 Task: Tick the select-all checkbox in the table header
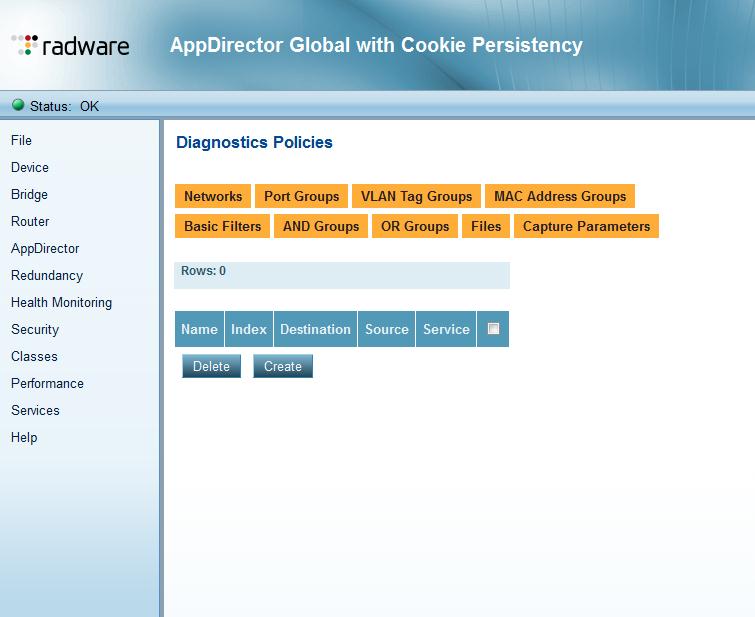(493, 328)
